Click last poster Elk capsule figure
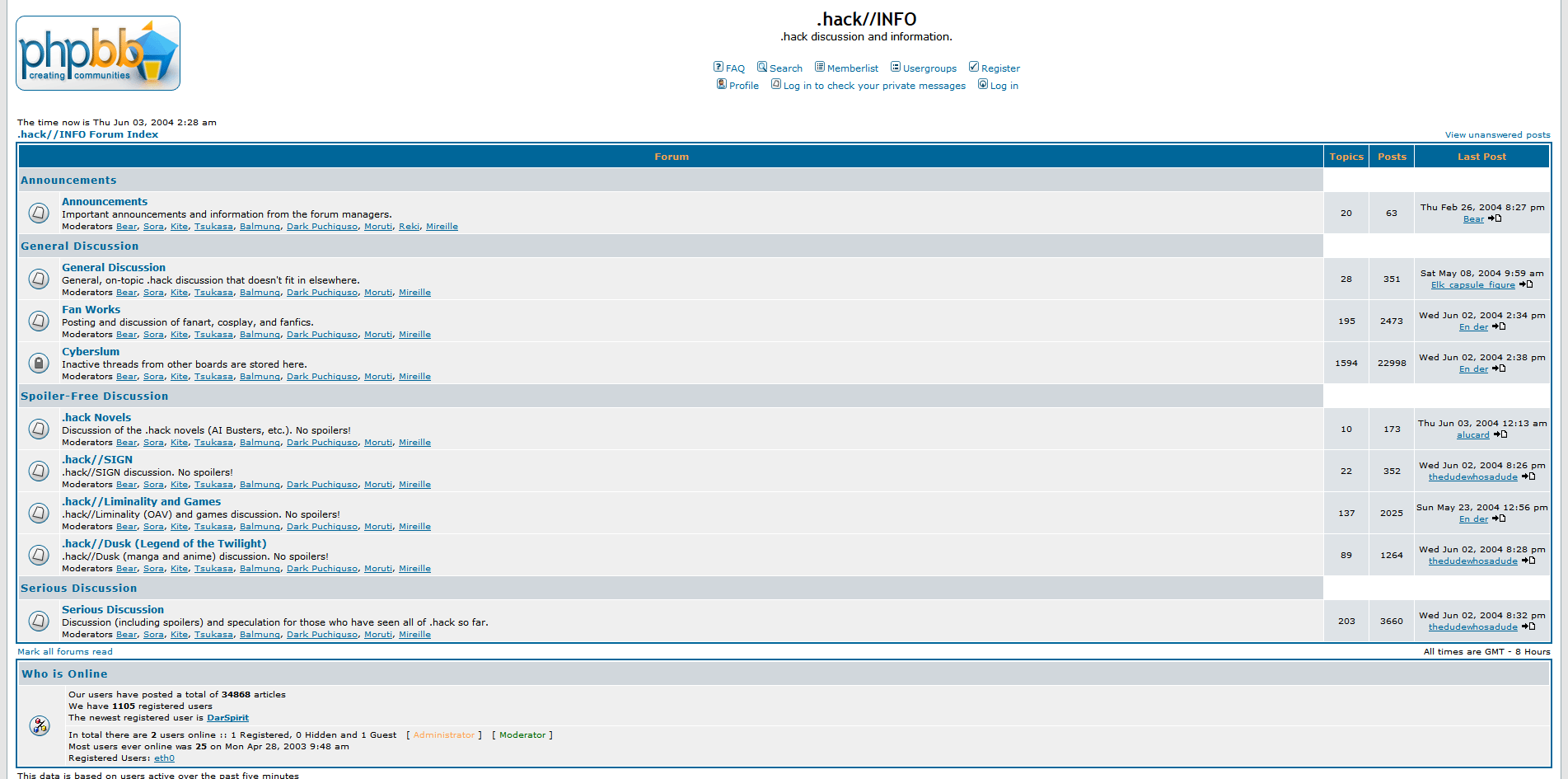 [1473, 285]
